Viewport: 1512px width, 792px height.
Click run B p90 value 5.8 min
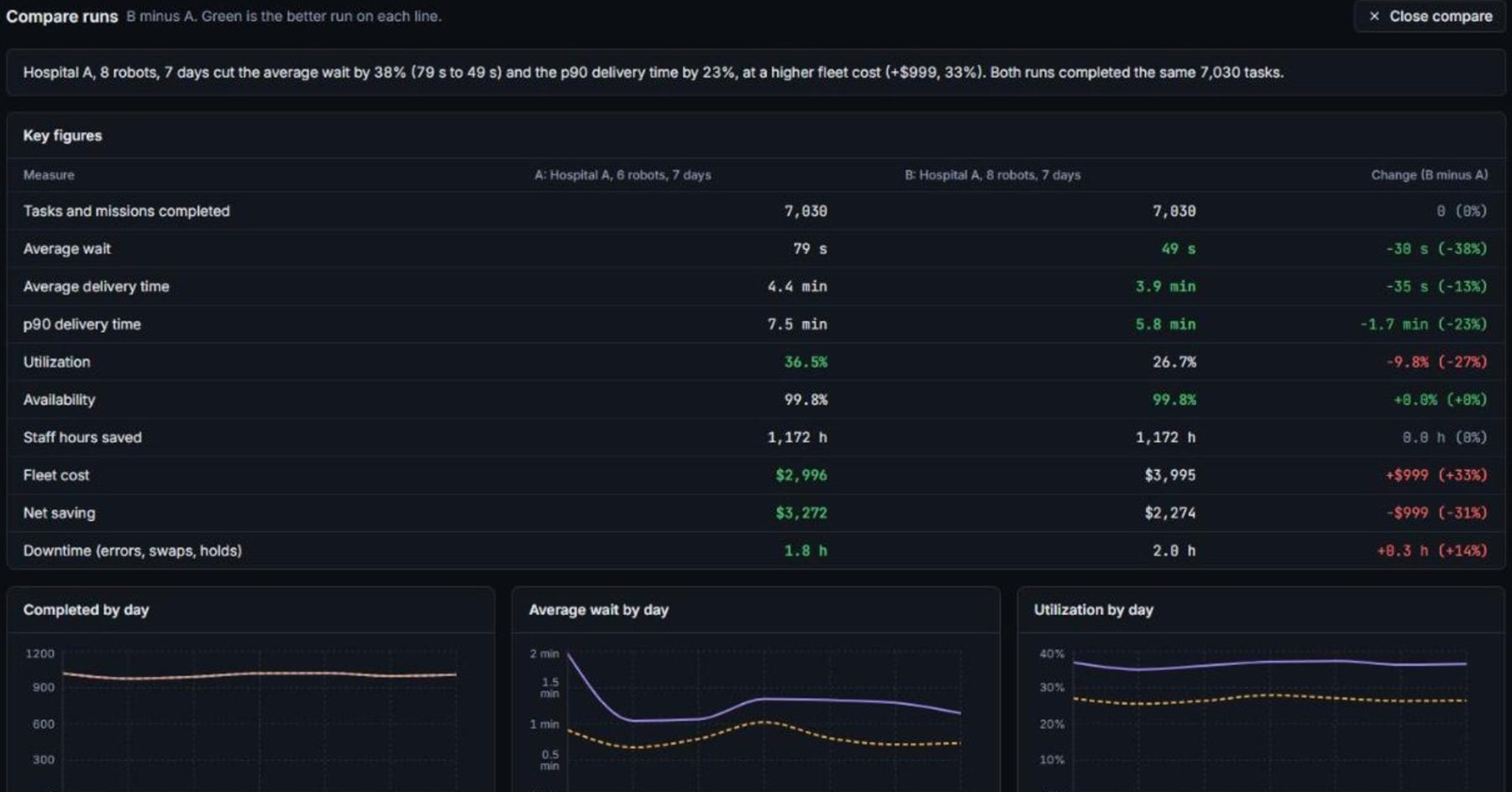(1165, 324)
